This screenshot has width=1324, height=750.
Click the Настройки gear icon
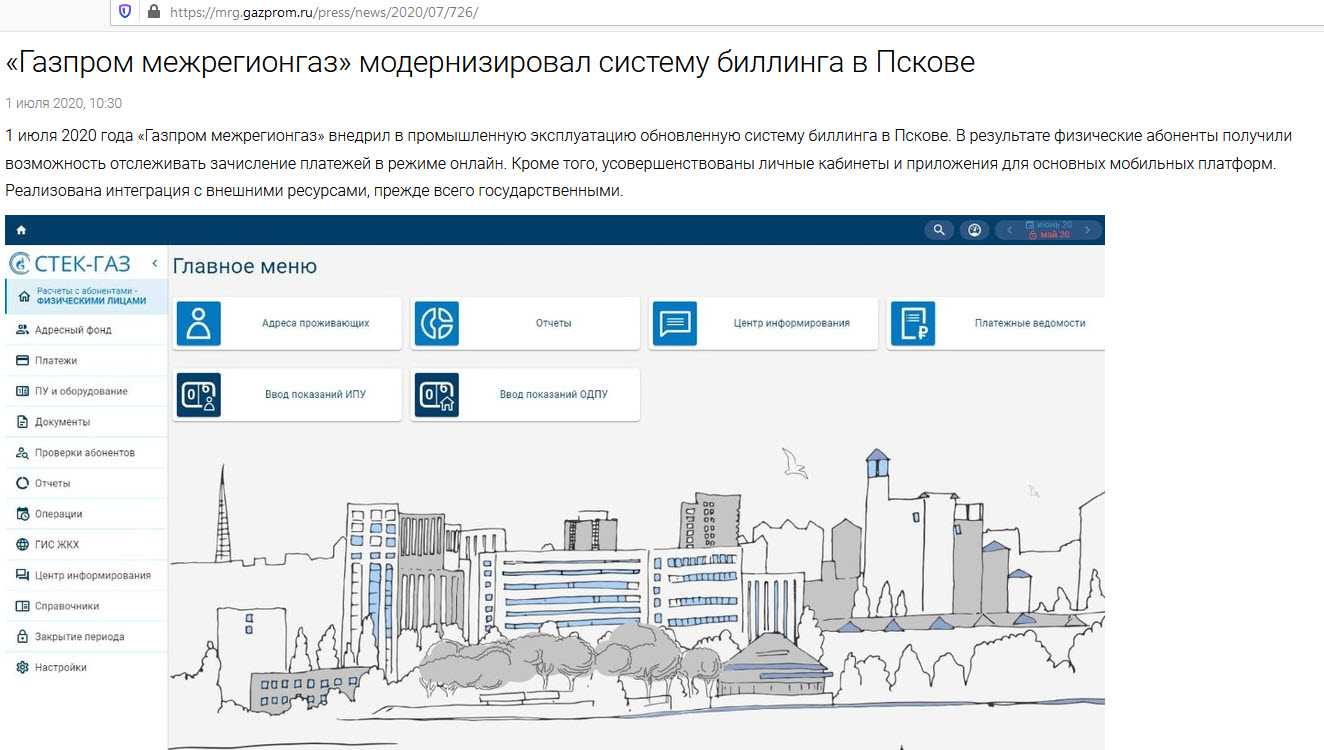click(22, 667)
